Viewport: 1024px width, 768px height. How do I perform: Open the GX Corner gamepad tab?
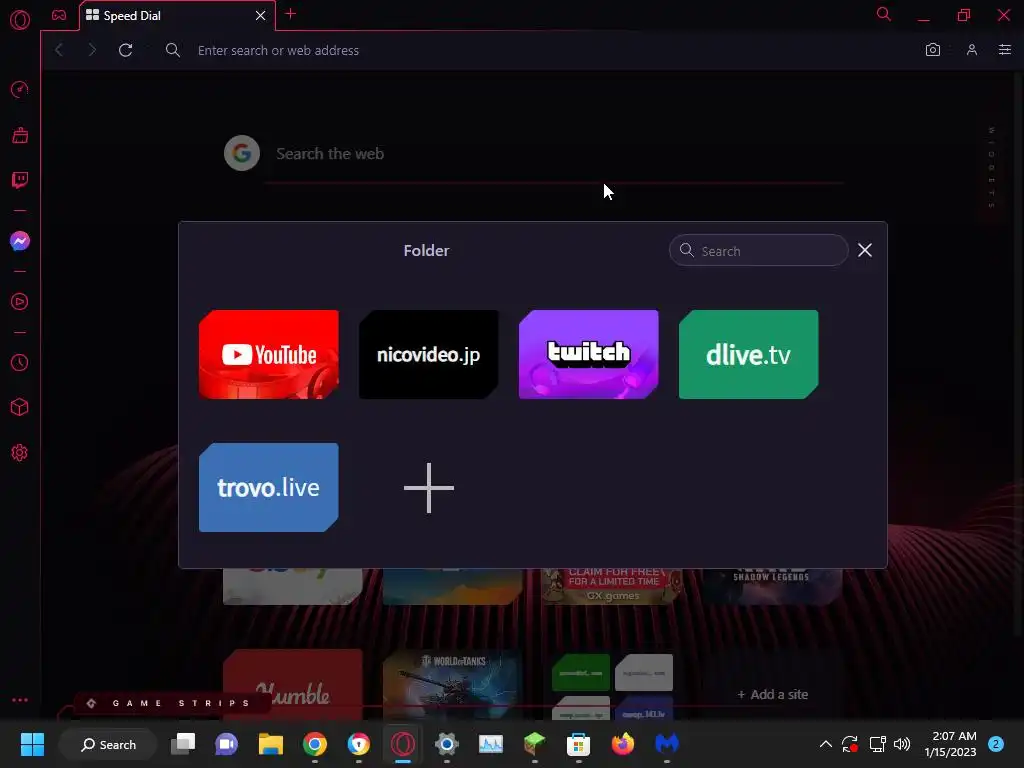coord(59,15)
